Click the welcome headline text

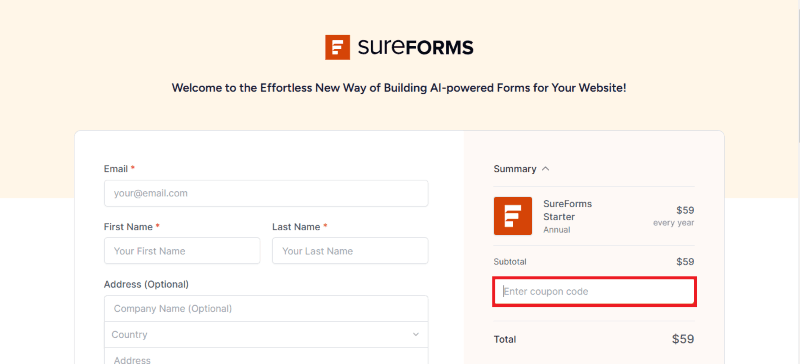[399, 88]
